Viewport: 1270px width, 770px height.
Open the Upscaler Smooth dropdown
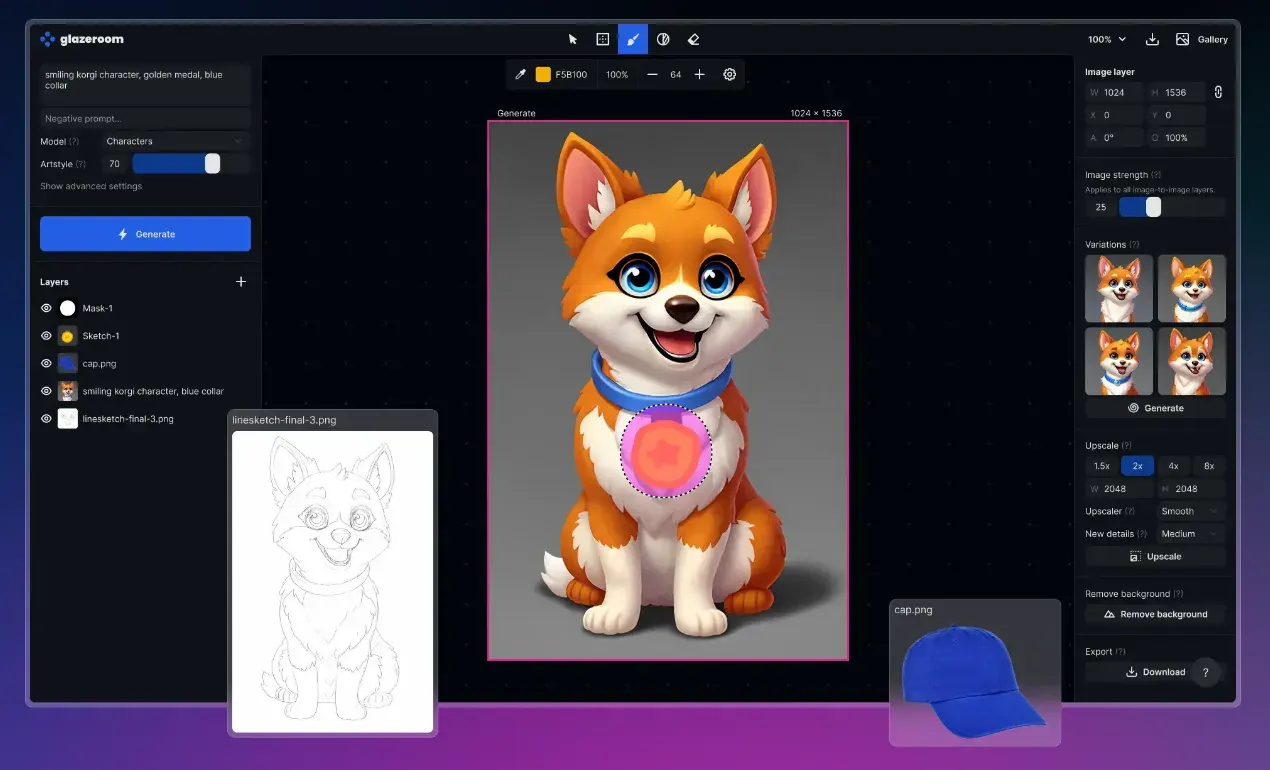1190,511
